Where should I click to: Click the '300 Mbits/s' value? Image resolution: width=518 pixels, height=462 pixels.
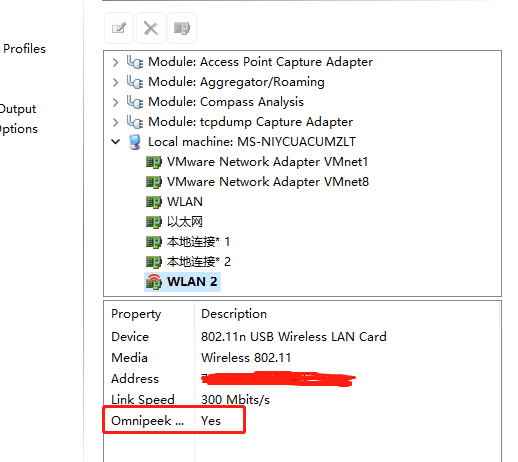point(235,400)
